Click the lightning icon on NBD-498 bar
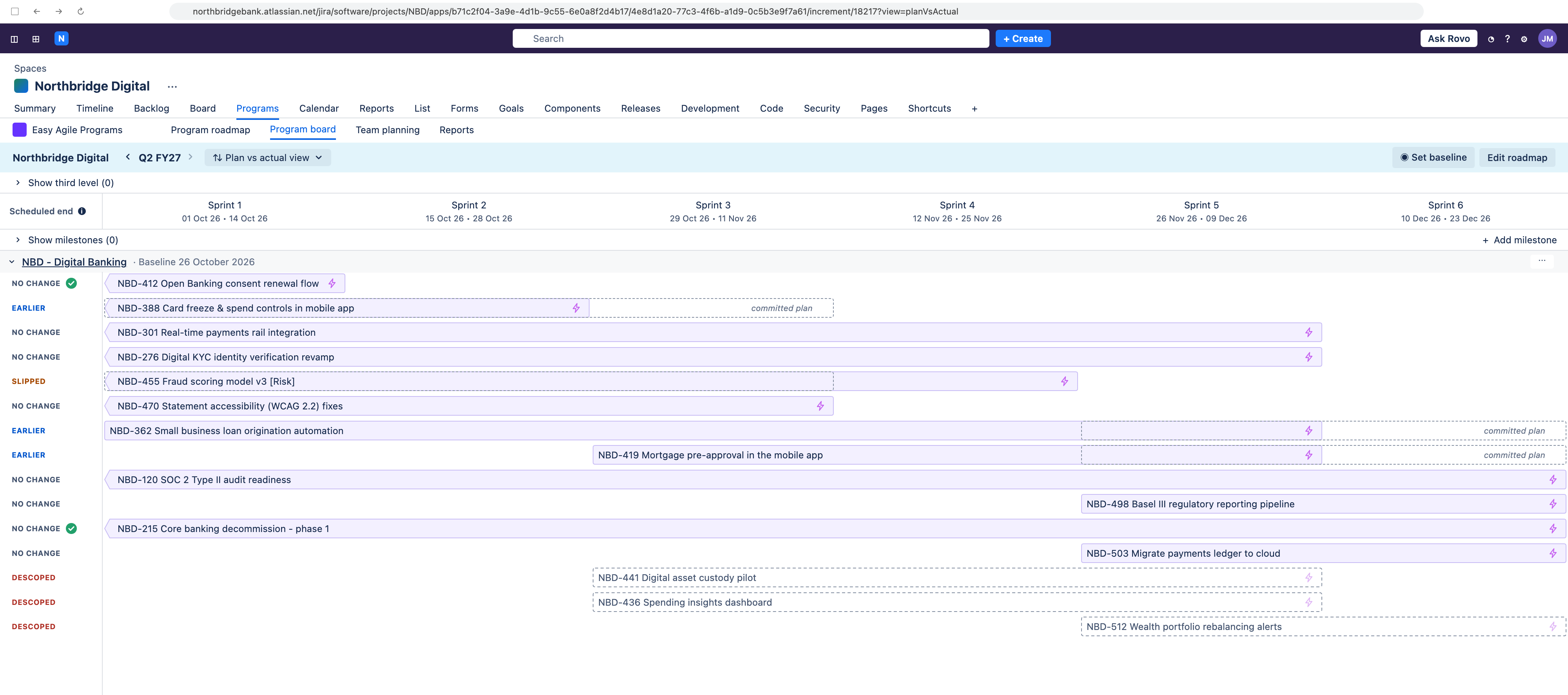The image size is (1568, 695). coord(1552,504)
